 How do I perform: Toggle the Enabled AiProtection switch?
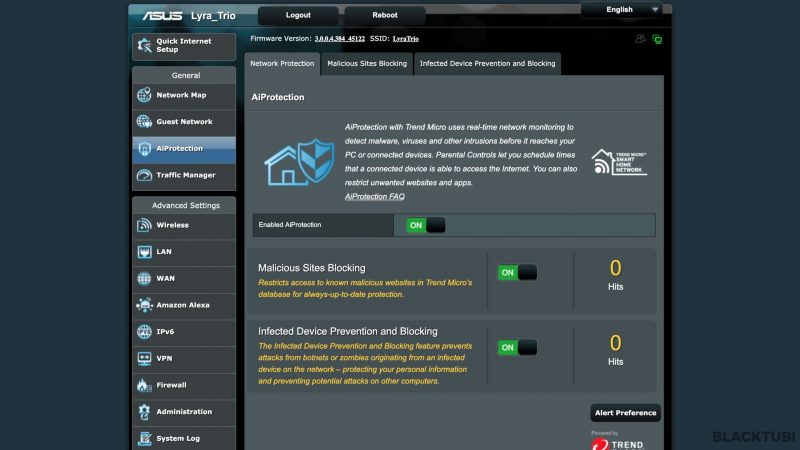(426, 225)
